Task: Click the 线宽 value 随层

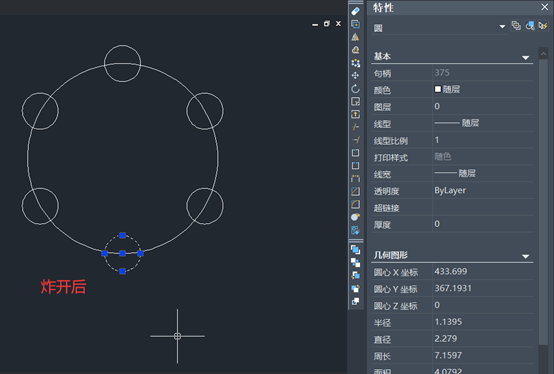Action: (x=467, y=173)
